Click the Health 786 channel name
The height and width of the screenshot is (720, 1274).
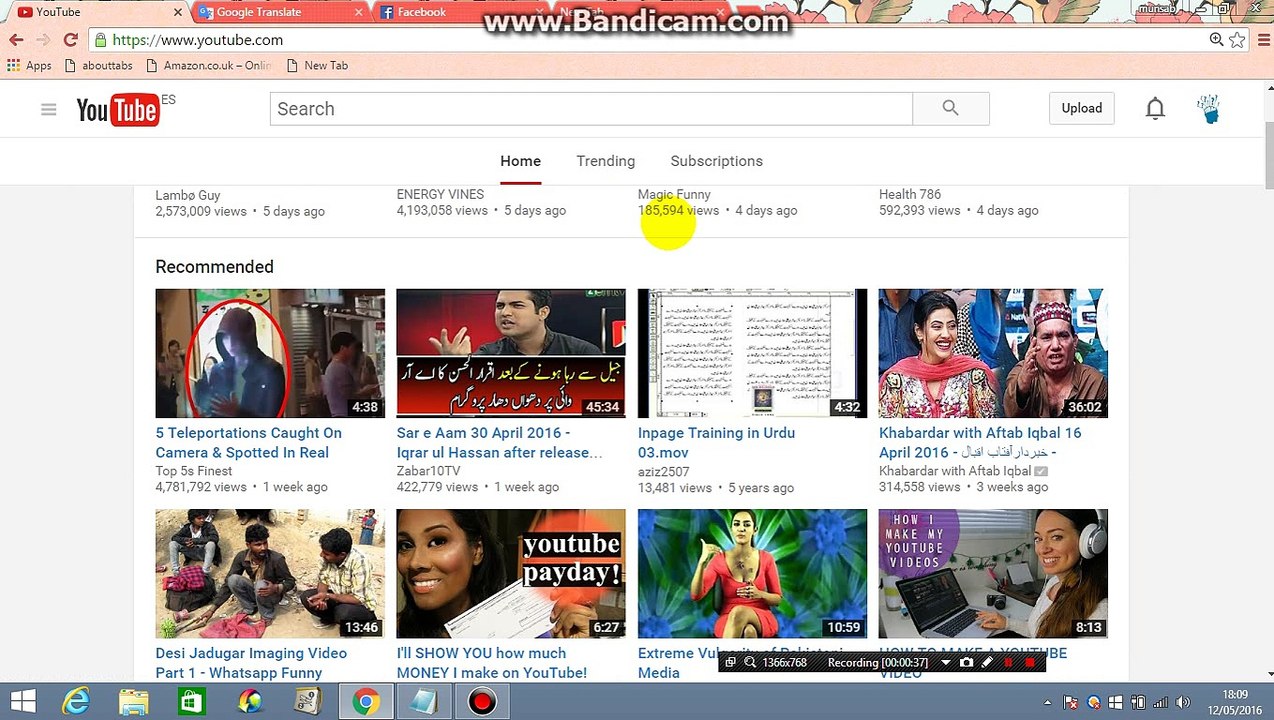(909, 194)
